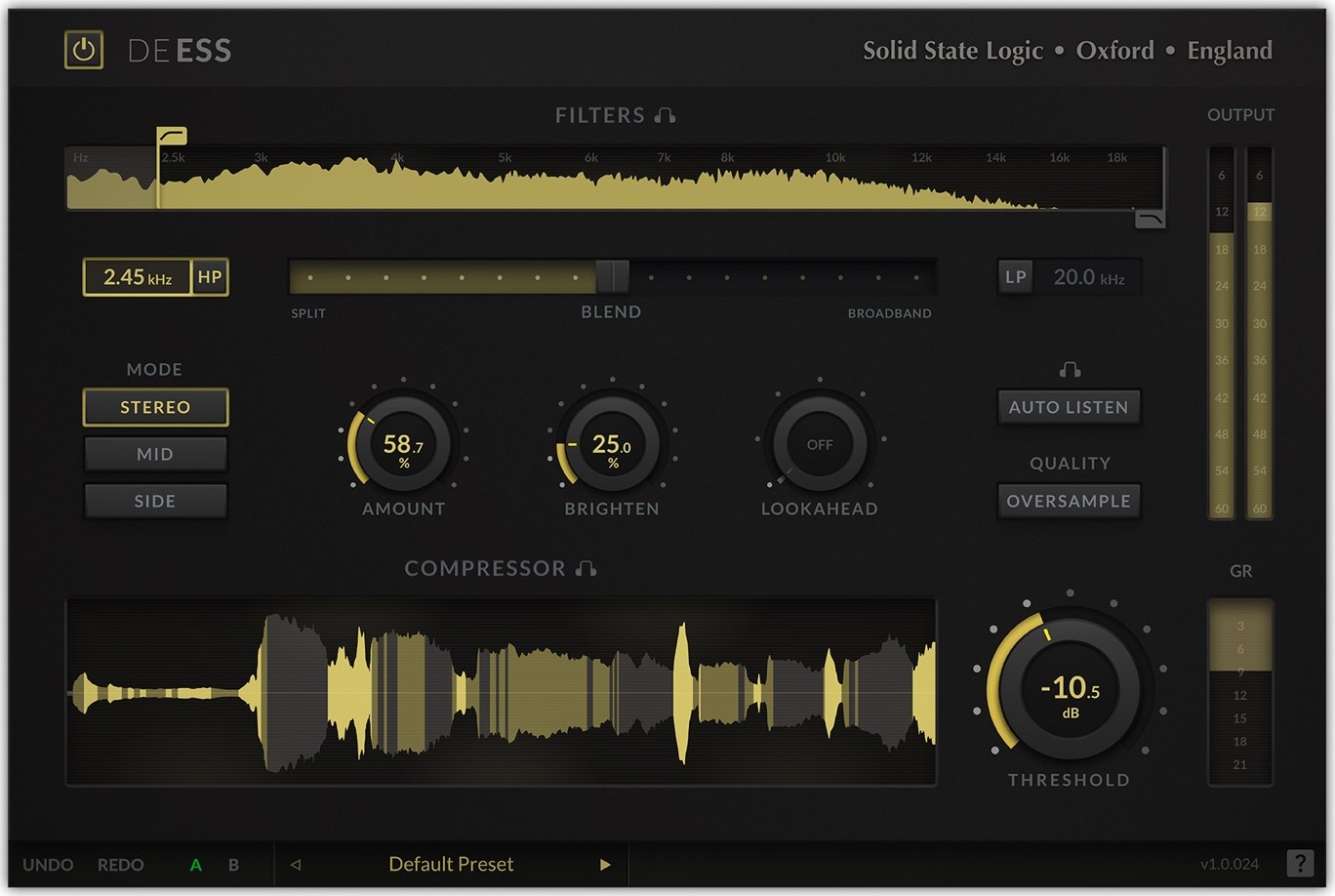This screenshot has width=1335, height=896.
Task: Select the high-pass filter handle on spectrum
Action: tap(171, 136)
